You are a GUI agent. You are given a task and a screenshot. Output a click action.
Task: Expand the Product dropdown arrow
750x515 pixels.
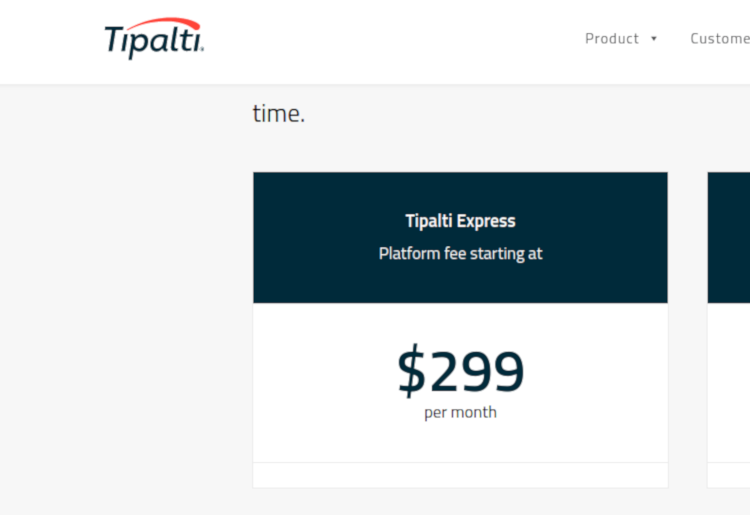654,39
